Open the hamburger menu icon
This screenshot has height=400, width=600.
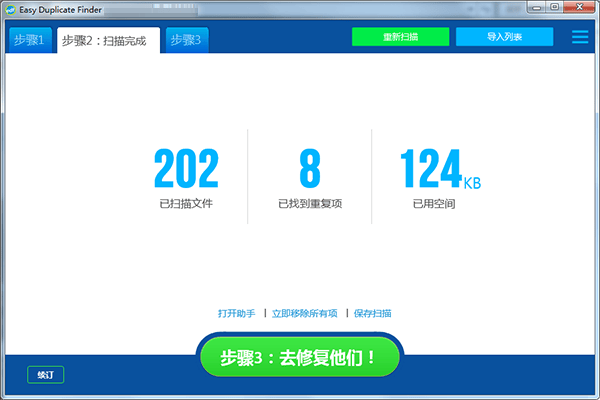pyautogui.click(x=580, y=37)
